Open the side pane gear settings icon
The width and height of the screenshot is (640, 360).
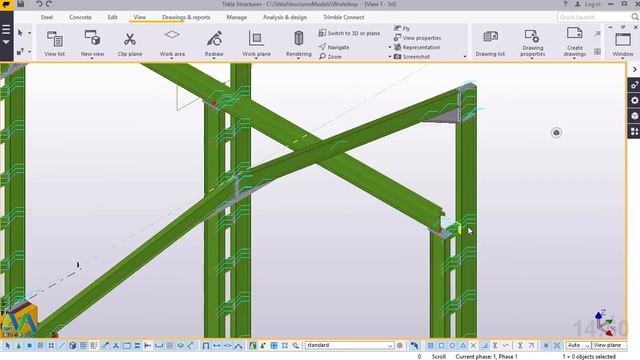pyautogui.click(x=634, y=100)
